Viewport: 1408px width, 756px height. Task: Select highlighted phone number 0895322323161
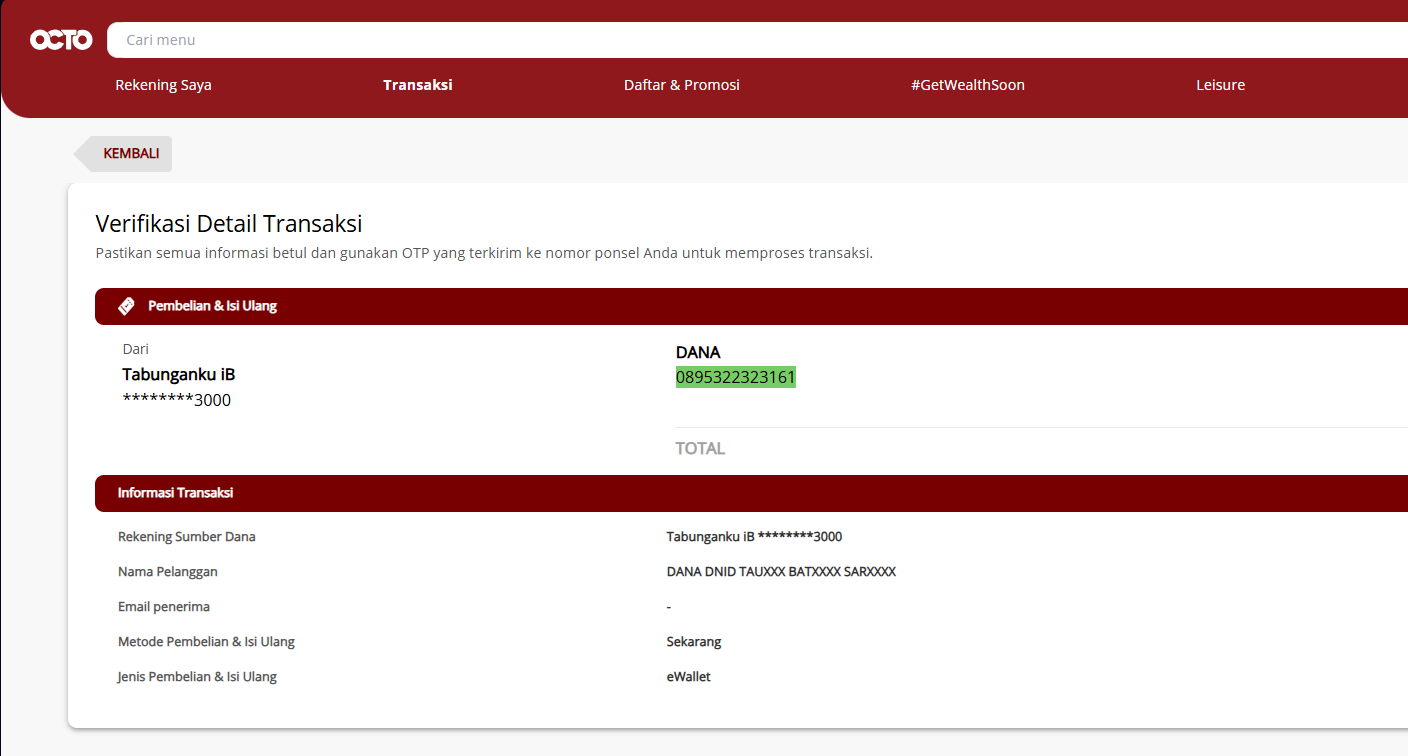pyautogui.click(x=736, y=377)
